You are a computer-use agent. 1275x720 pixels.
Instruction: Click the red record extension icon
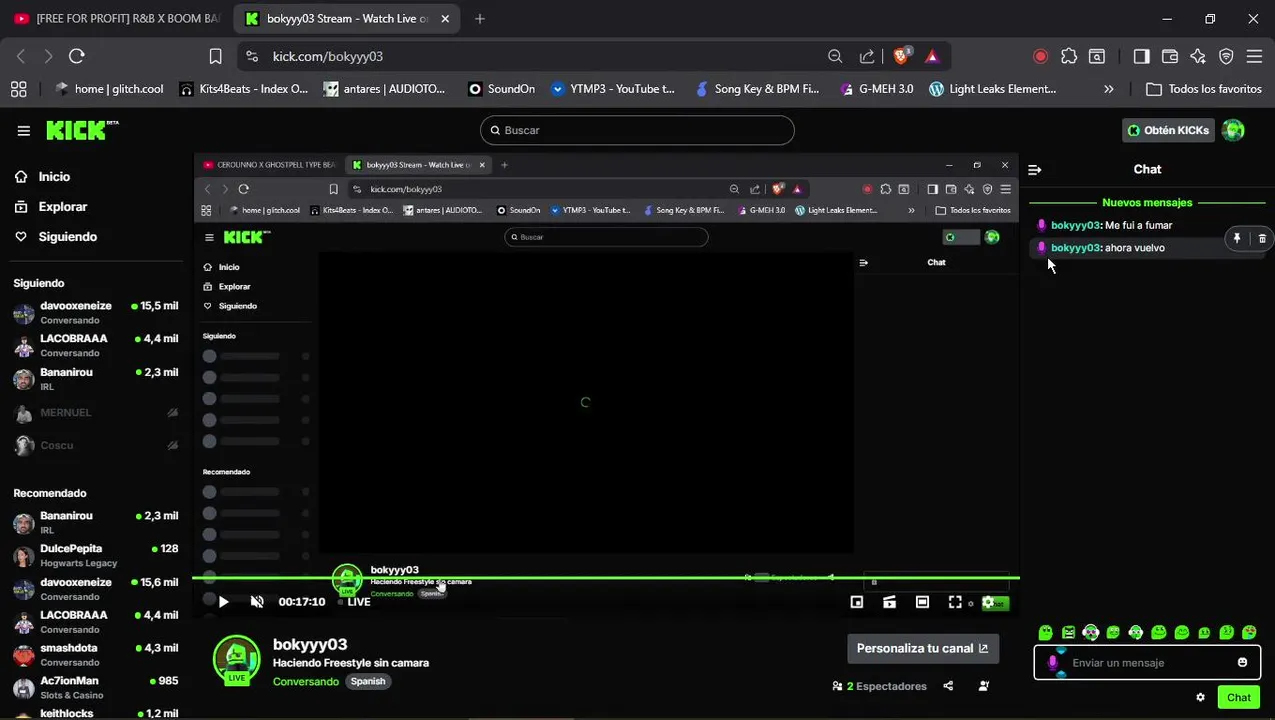point(1040,56)
